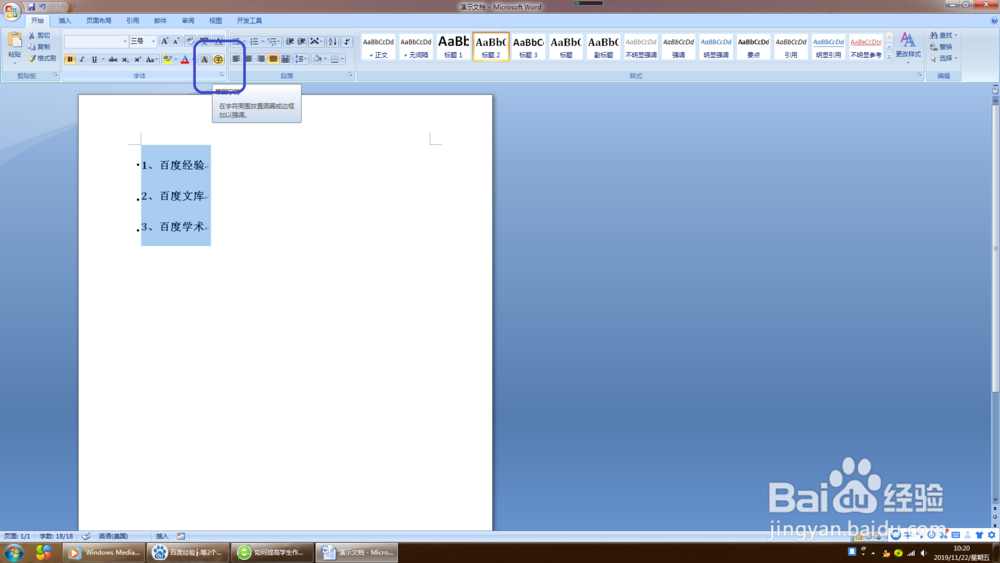Align text right
Viewport: 1000px width, 563px height.
[260, 59]
